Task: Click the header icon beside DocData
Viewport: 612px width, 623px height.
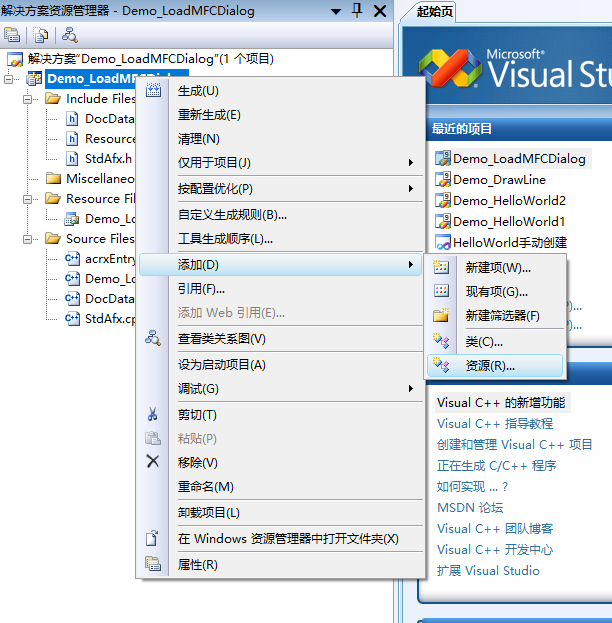Action: coord(72,118)
